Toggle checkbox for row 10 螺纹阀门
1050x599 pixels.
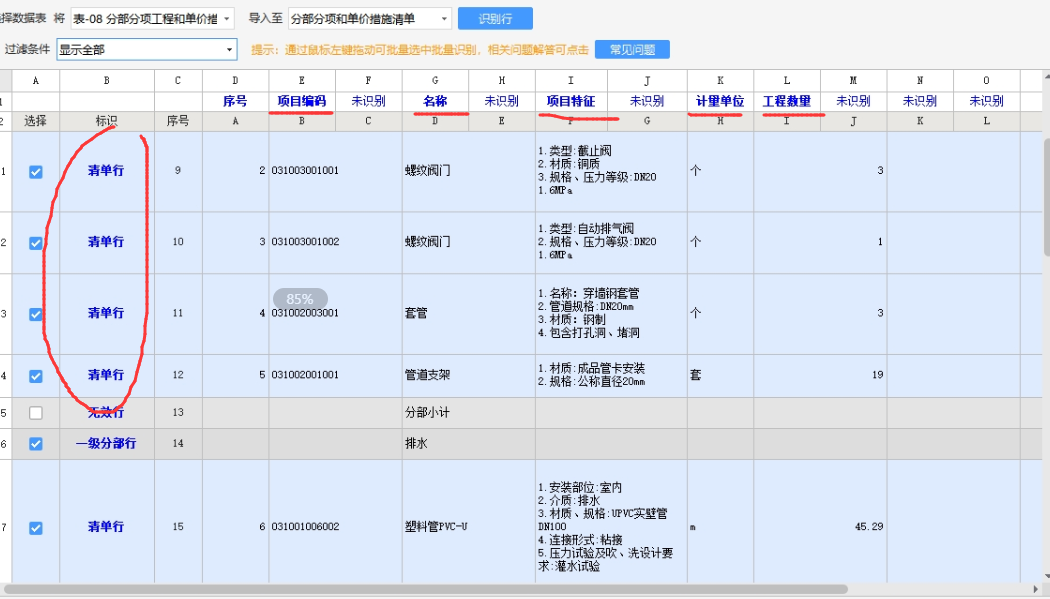point(35,243)
